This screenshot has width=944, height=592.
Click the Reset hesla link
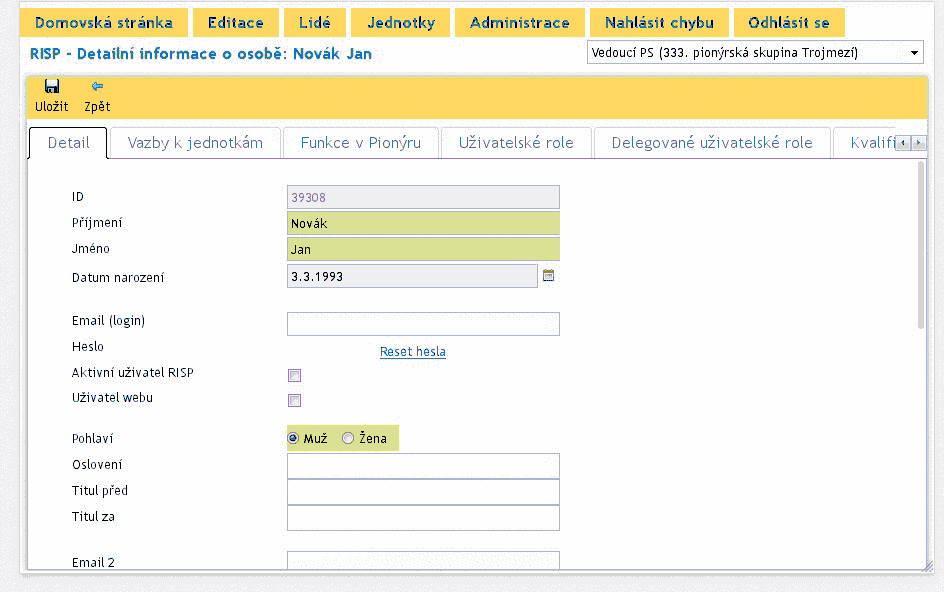[x=412, y=352]
